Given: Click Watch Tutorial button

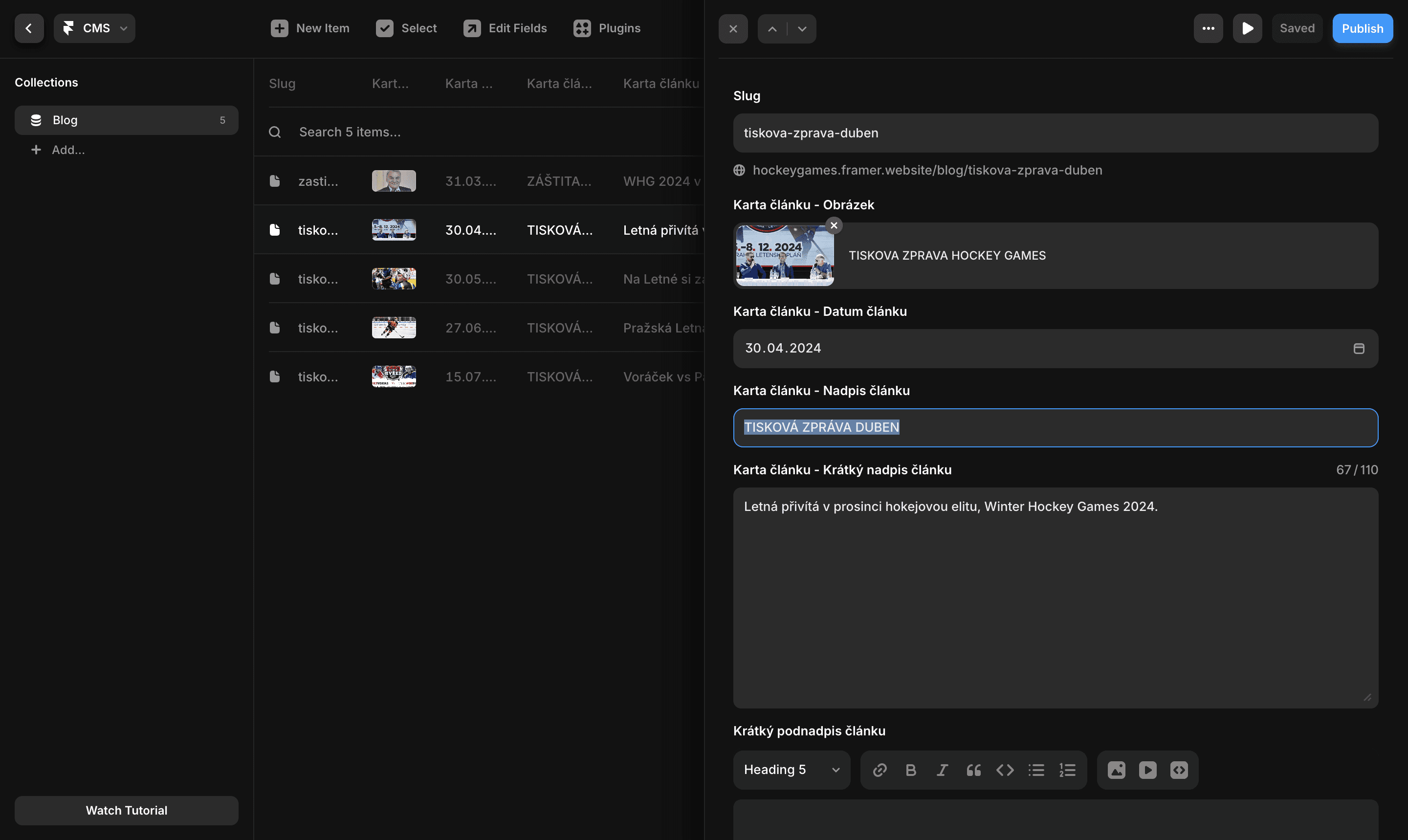Looking at the screenshot, I should coord(126,810).
